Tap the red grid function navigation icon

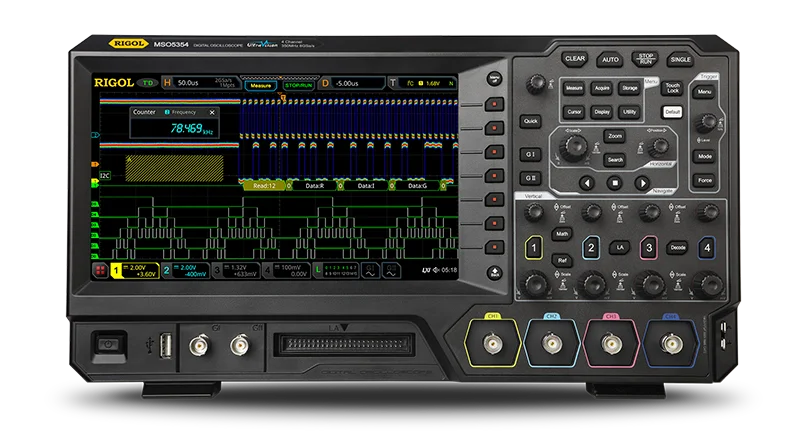100,270
